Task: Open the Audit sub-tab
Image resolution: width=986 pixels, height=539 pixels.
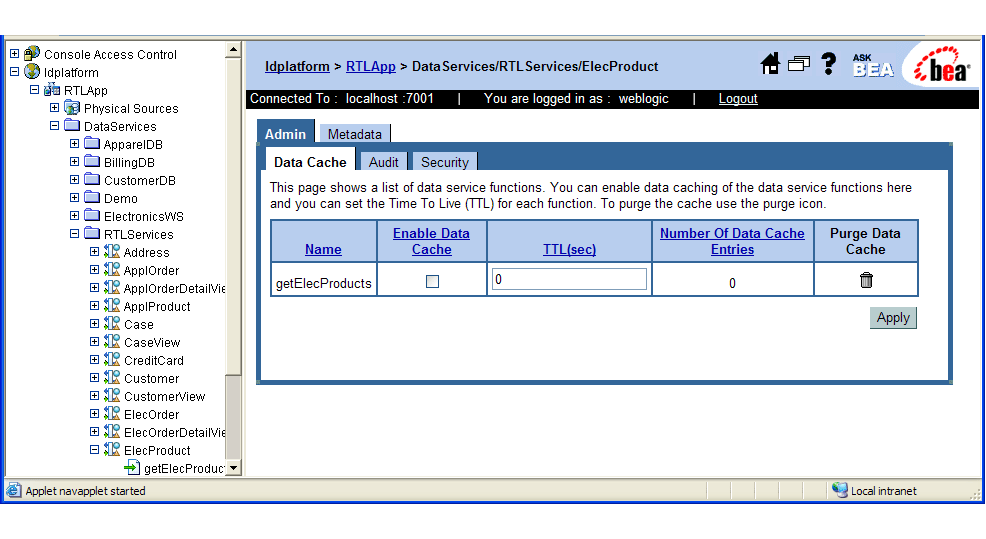Action: pos(384,162)
